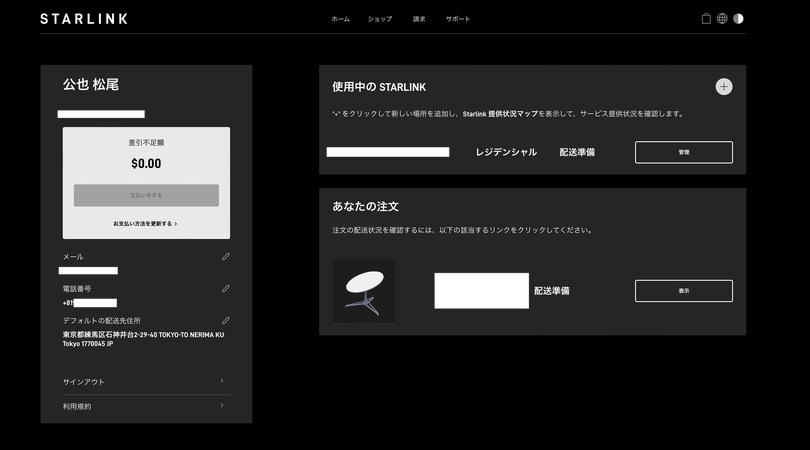Click the デフォルトの配送先住所 label
The height and width of the screenshot is (450, 810).
(102, 321)
